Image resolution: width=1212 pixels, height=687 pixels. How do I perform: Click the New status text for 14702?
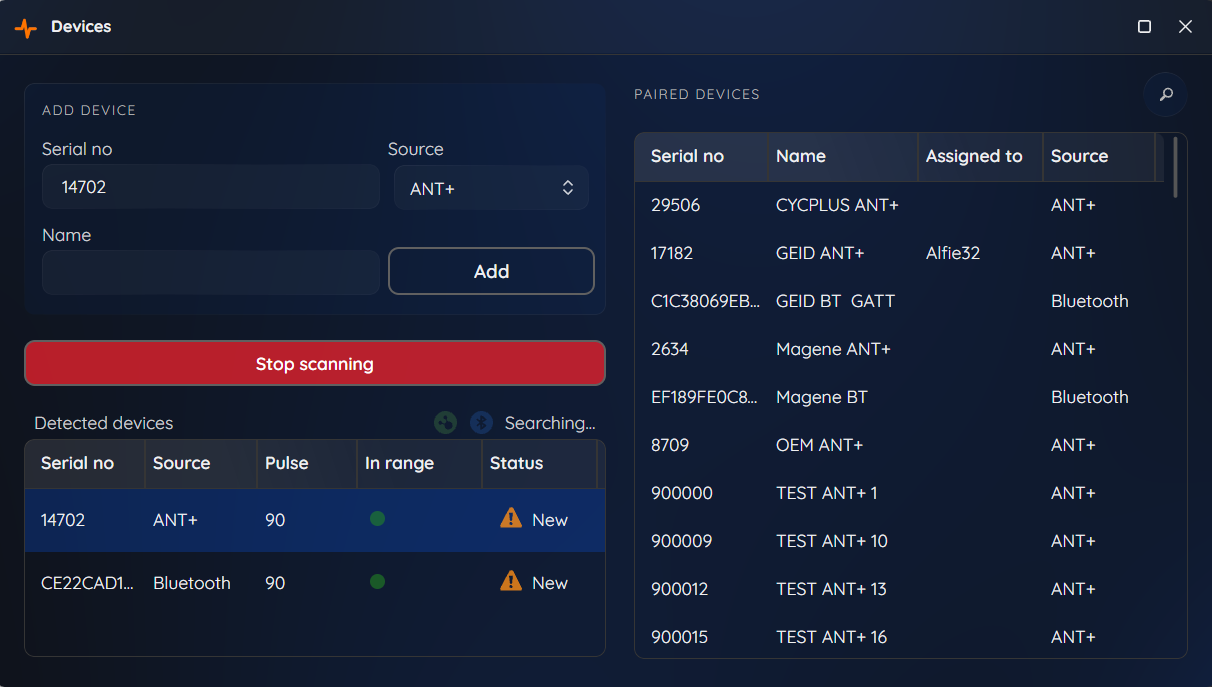coord(550,520)
